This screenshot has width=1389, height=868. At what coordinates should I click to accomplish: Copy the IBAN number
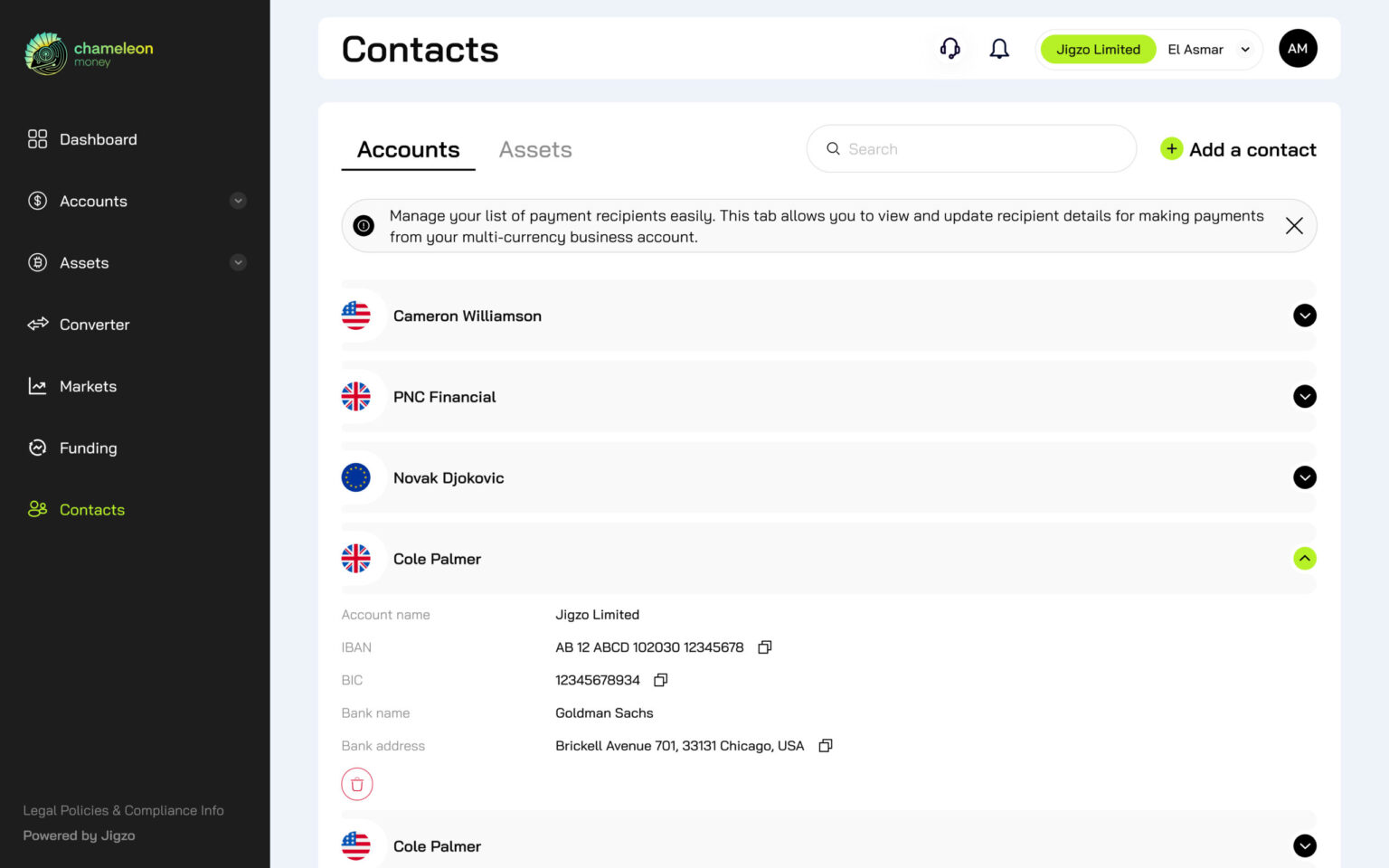coord(764,647)
